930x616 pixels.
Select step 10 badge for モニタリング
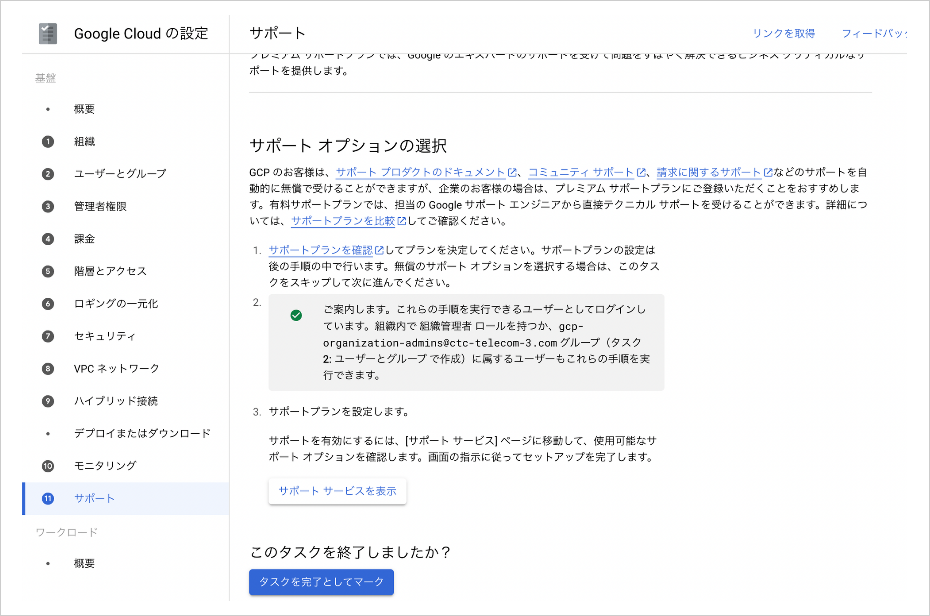click(x=48, y=466)
